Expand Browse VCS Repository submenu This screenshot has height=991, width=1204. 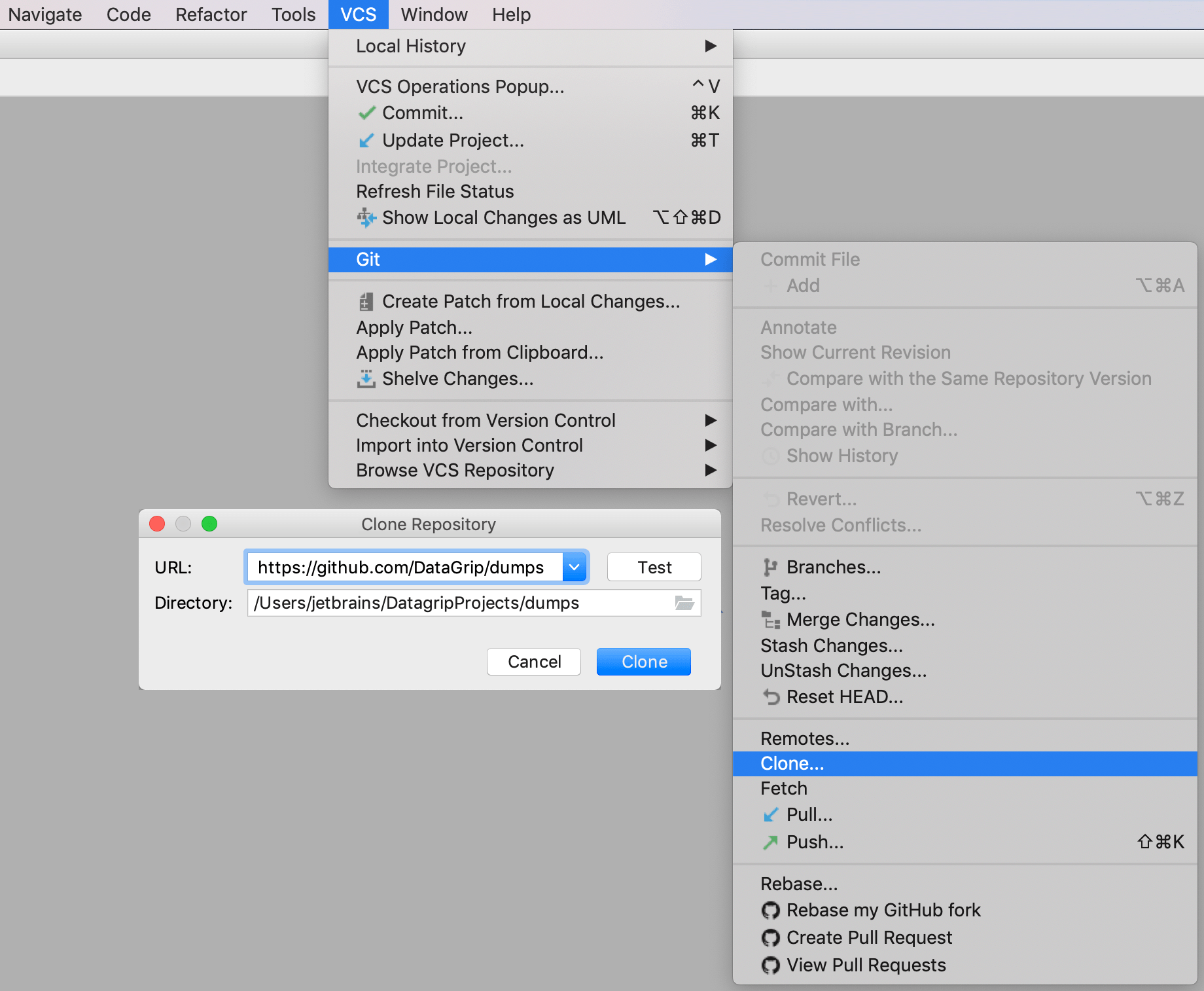pos(531,470)
